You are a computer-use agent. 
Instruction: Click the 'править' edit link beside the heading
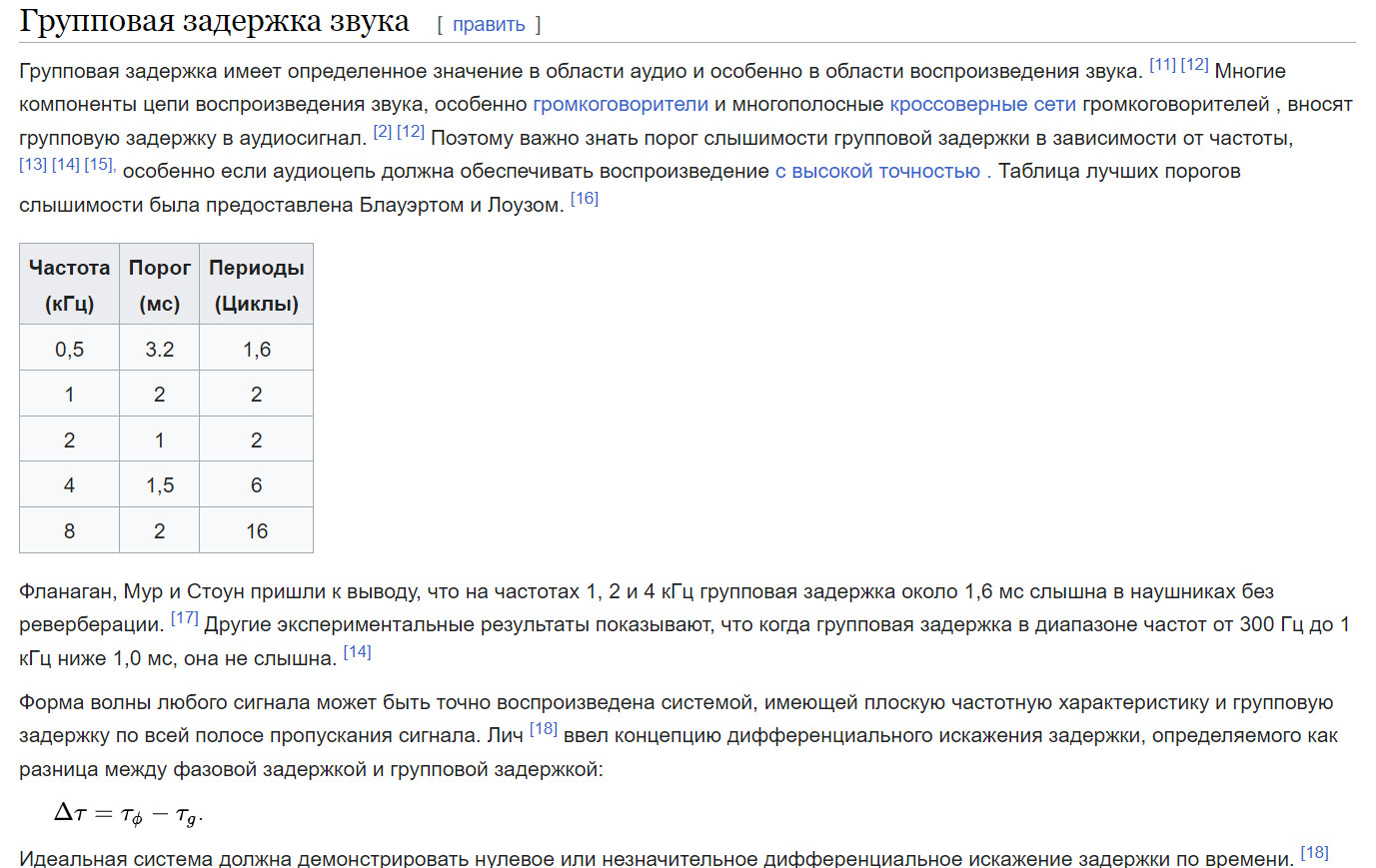pyautogui.click(x=489, y=24)
